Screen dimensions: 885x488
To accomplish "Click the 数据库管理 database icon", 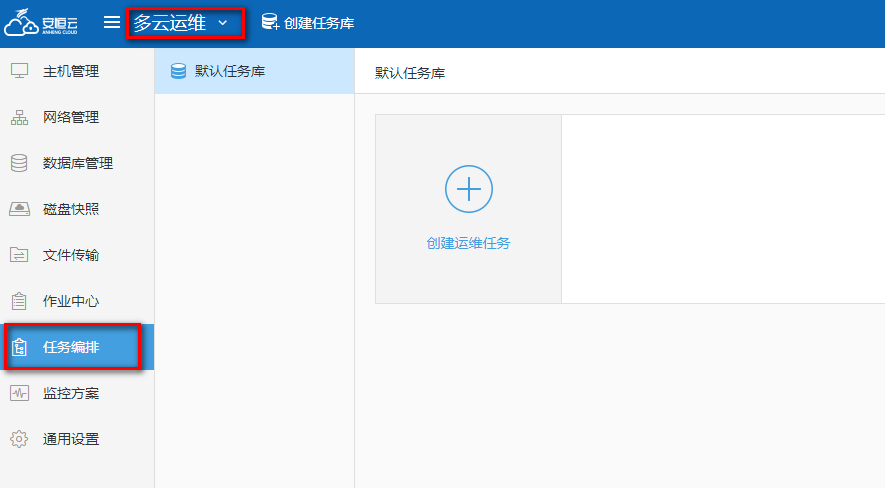I will click(19, 163).
